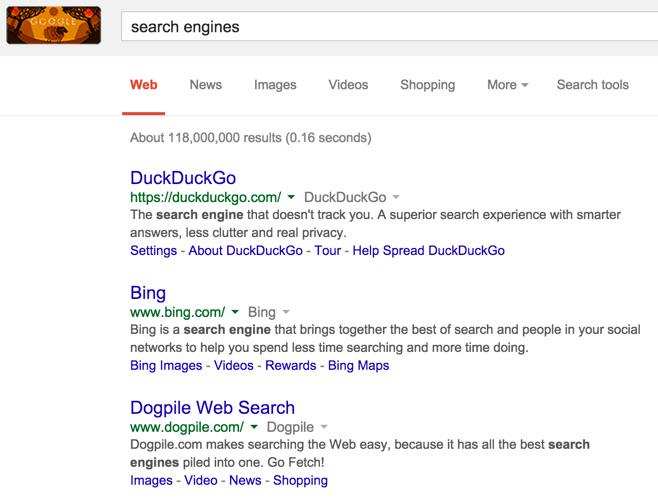The height and width of the screenshot is (498, 658).
Task: Click the gray Dogpile publisher label
Action: tap(290, 427)
